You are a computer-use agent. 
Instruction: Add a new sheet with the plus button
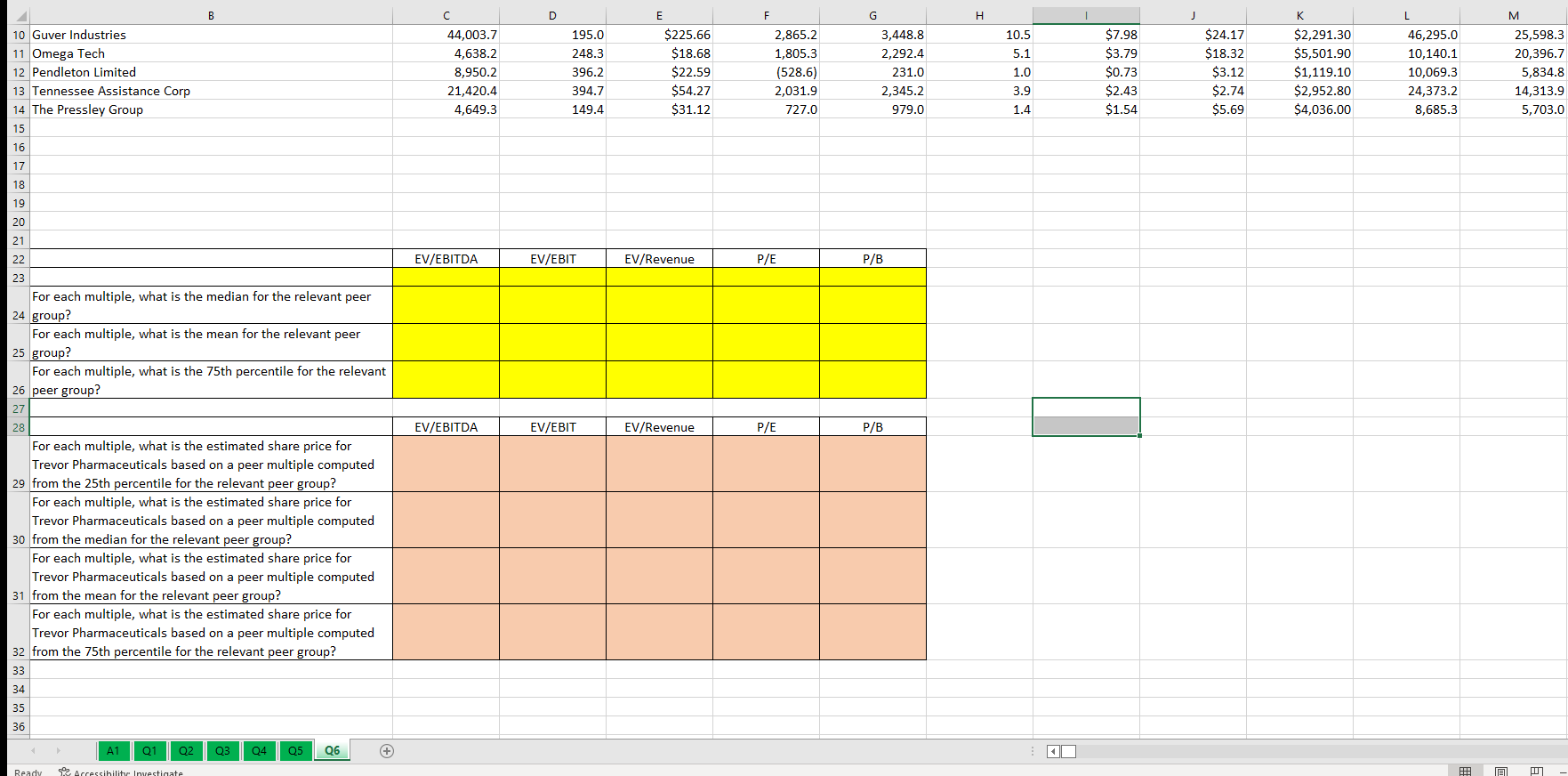[387, 751]
